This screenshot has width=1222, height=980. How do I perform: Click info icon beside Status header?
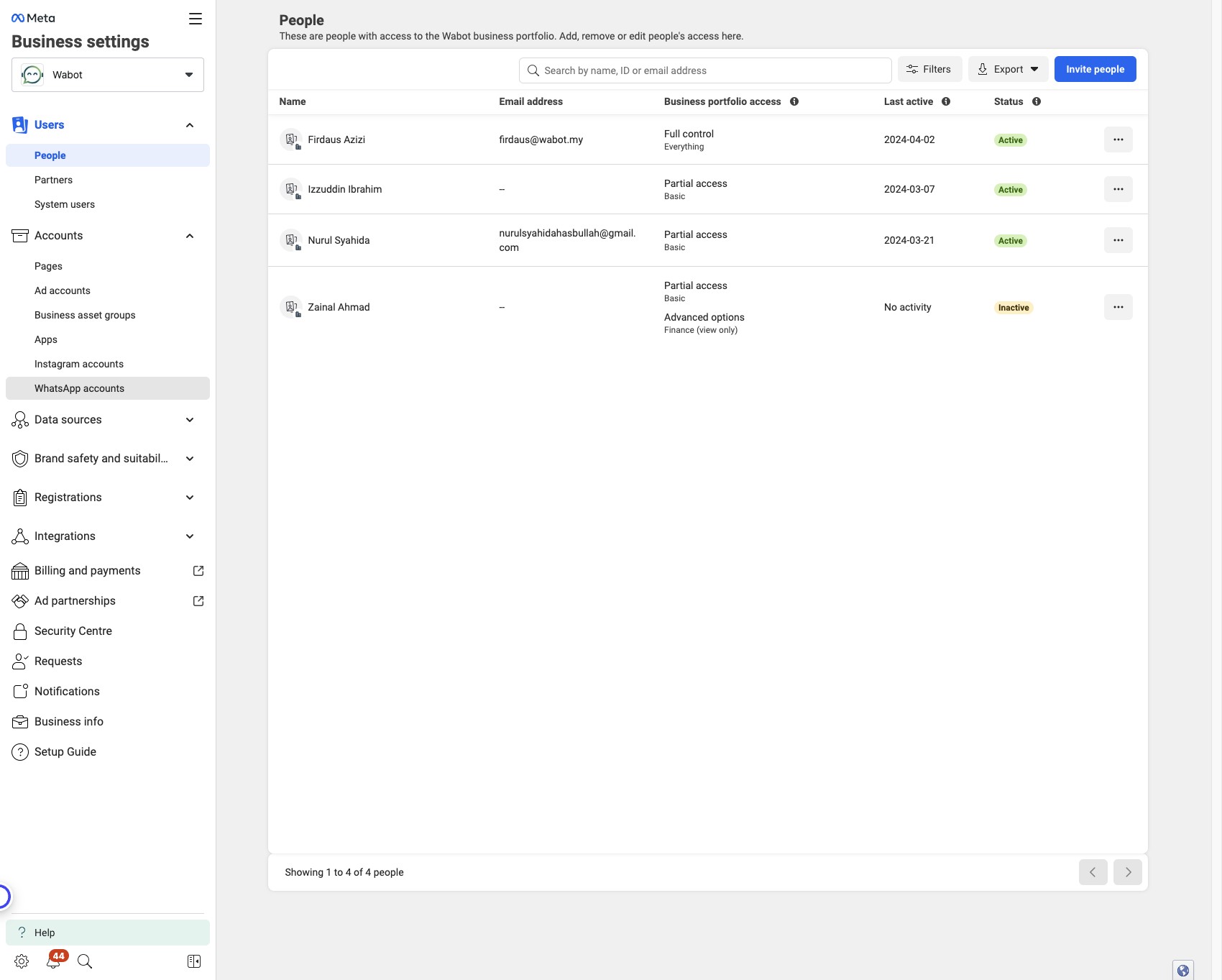click(1037, 101)
